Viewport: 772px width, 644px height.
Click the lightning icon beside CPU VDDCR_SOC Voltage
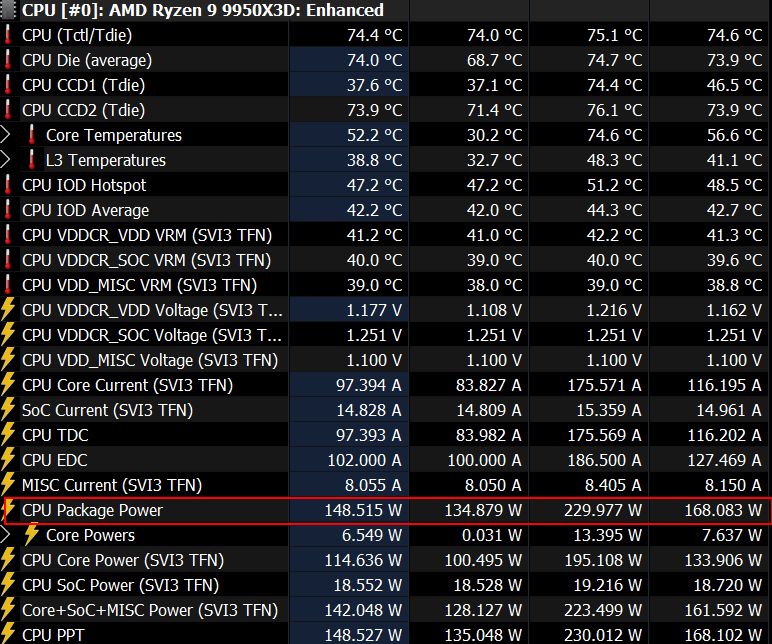[8, 335]
